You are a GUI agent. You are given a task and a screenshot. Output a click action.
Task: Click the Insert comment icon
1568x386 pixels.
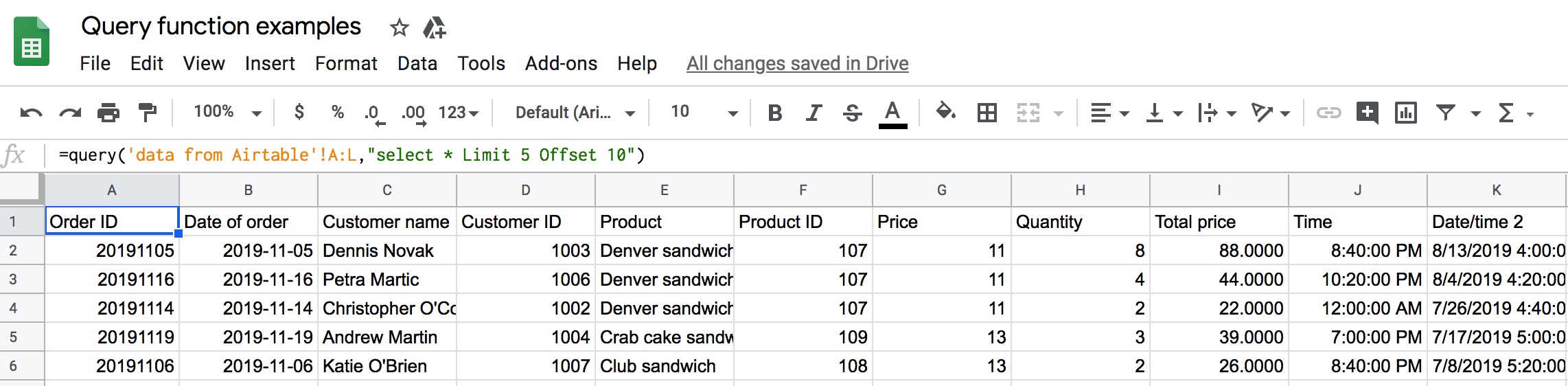coord(1367,113)
